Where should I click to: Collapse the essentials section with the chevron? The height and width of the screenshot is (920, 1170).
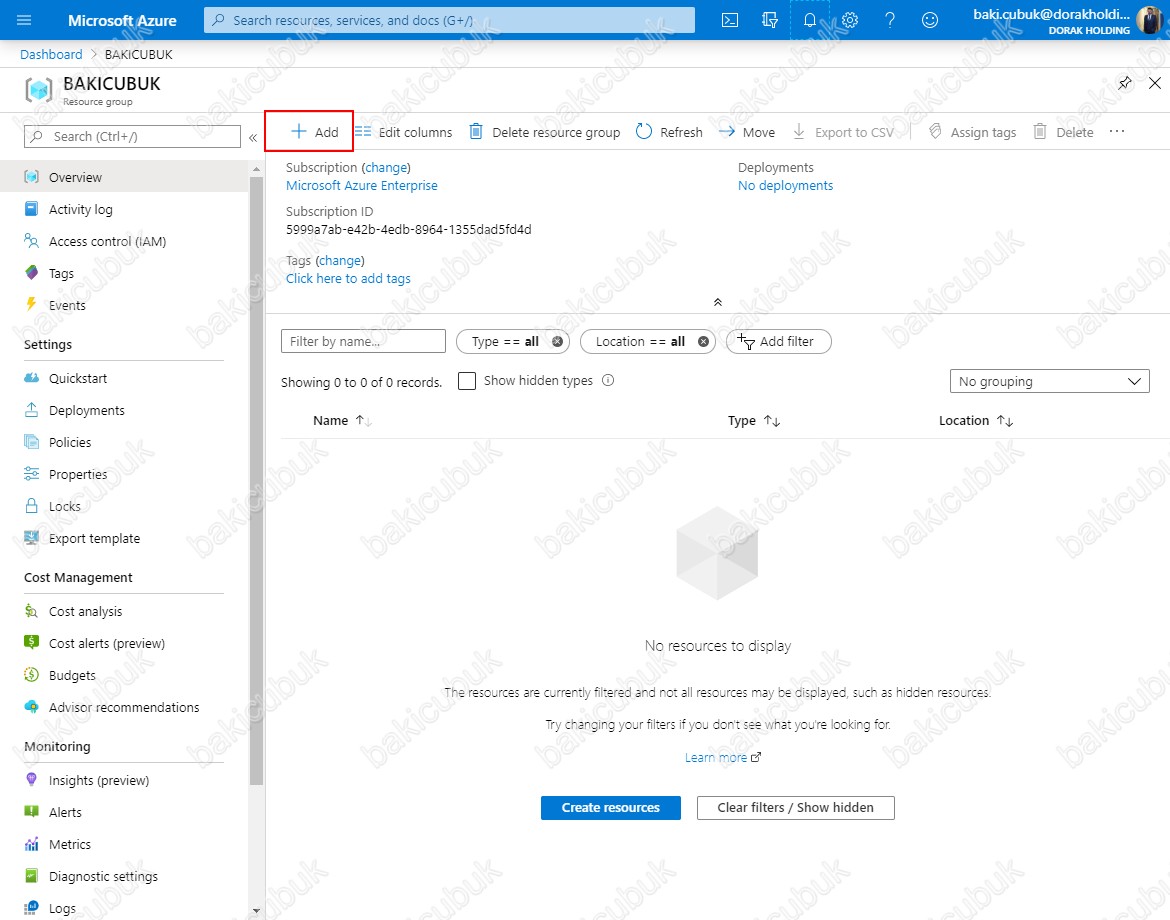(717, 302)
